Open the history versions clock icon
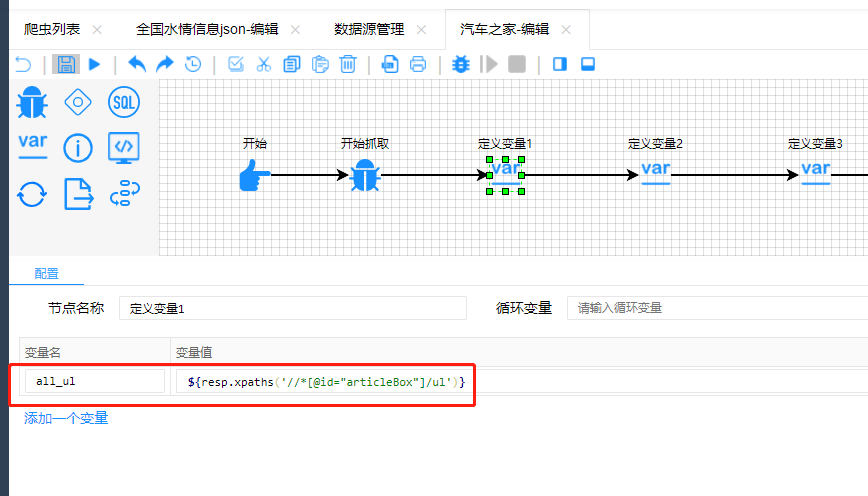868x496 pixels. 193,64
